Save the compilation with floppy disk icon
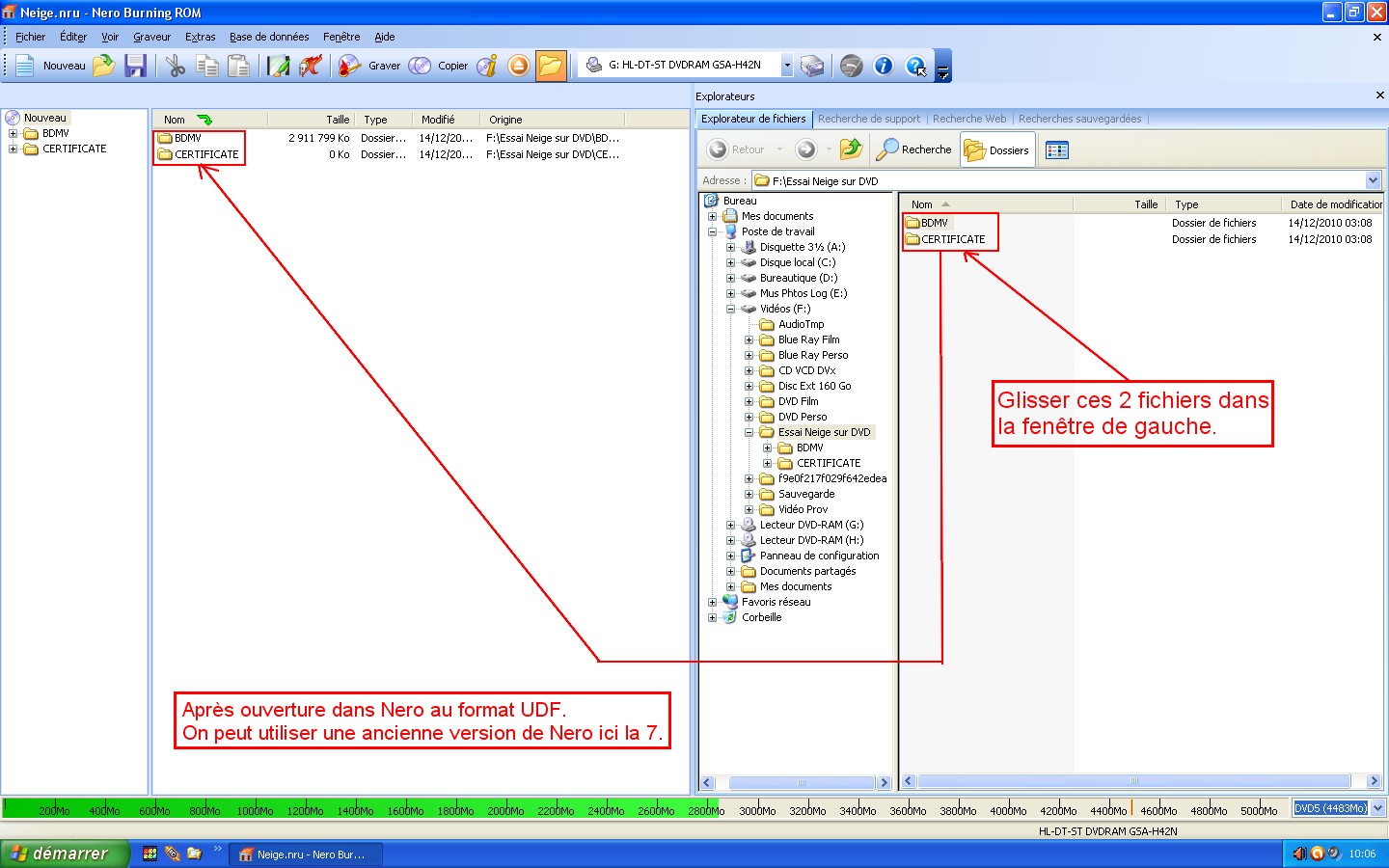Image resolution: width=1389 pixels, height=868 pixels. click(136, 66)
